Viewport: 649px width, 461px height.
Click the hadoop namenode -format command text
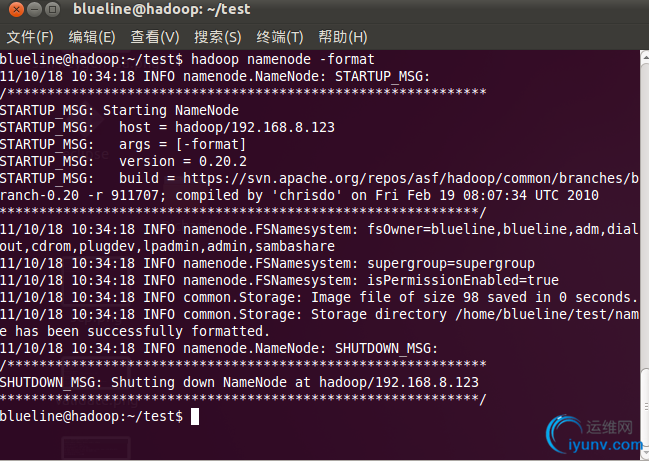click(x=283, y=59)
